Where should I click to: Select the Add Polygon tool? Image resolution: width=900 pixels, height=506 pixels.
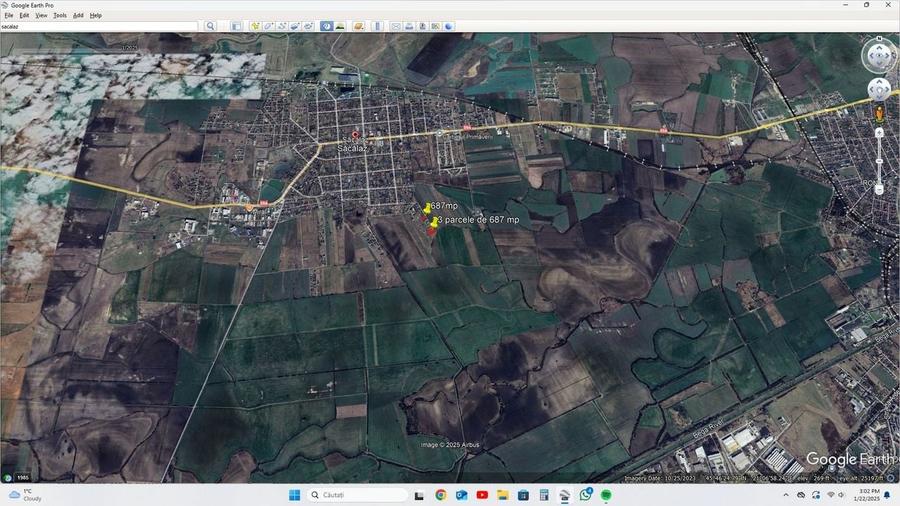pyautogui.click(x=269, y=26)
